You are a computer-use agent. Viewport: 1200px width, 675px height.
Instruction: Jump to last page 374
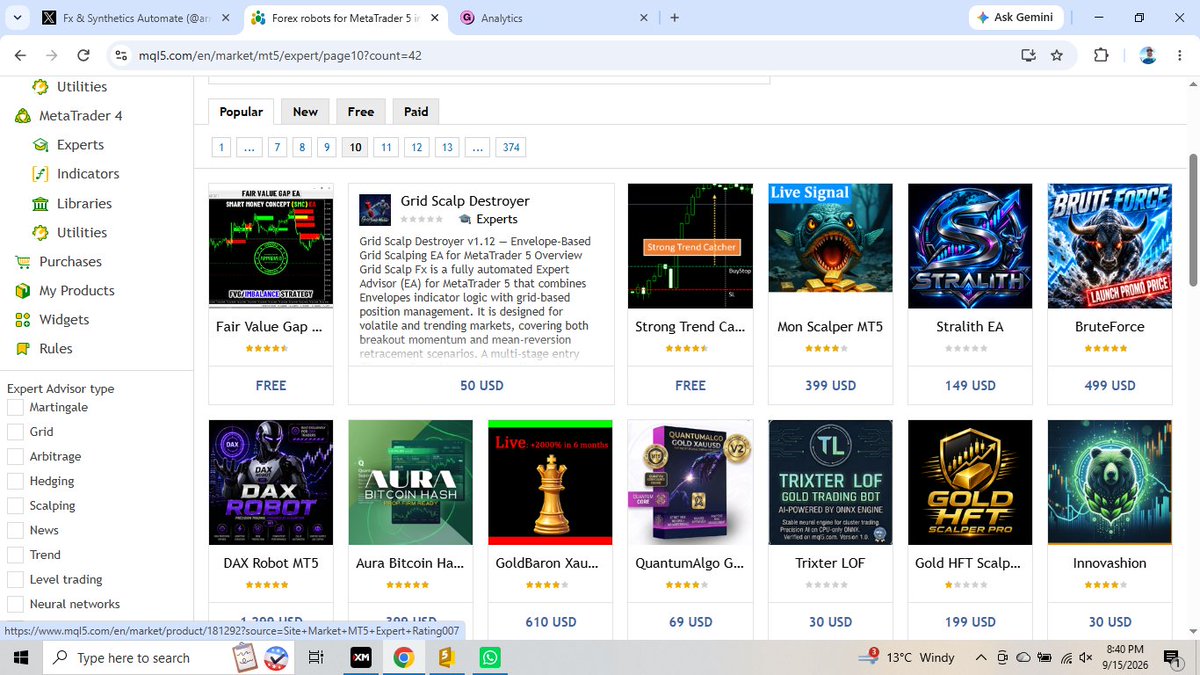click(x=511, y=148)
